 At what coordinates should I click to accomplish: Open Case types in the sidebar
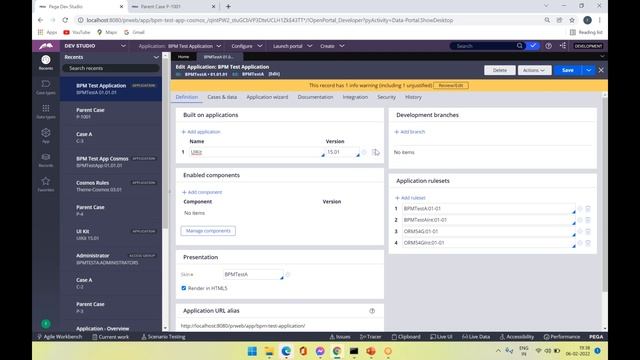point(46,87)
